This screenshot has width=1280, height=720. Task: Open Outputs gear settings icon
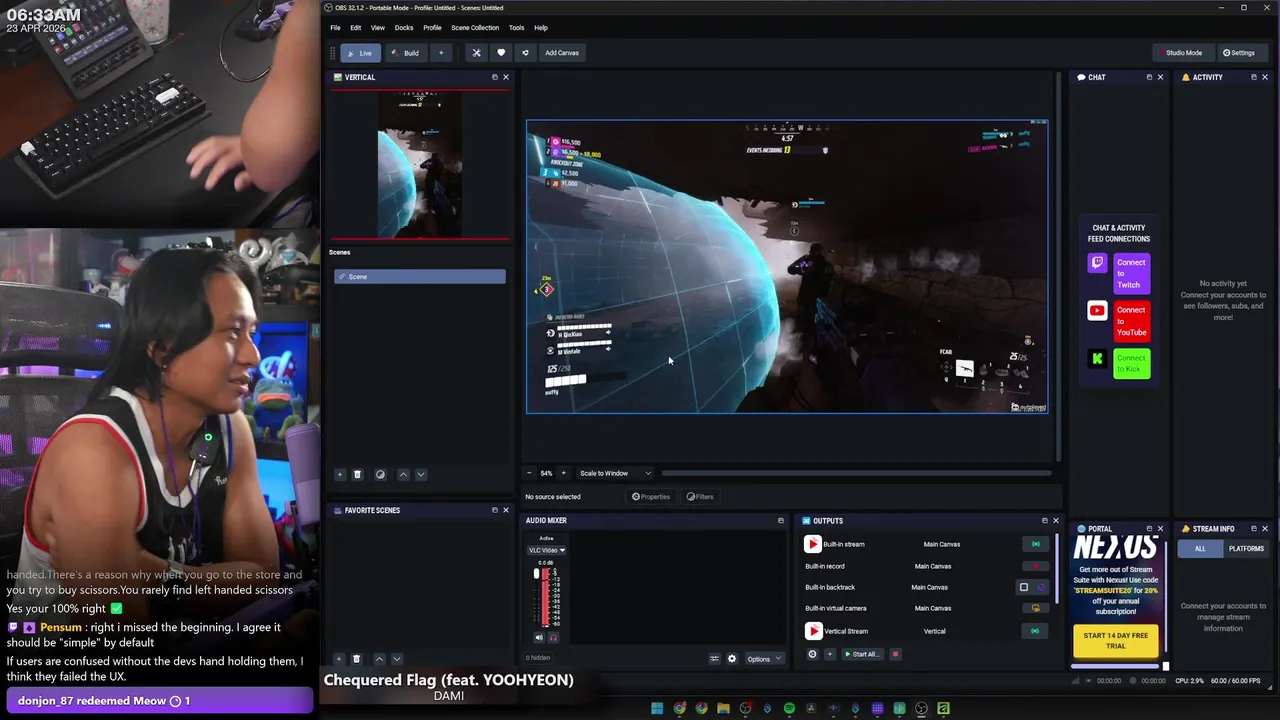point(812,654)
